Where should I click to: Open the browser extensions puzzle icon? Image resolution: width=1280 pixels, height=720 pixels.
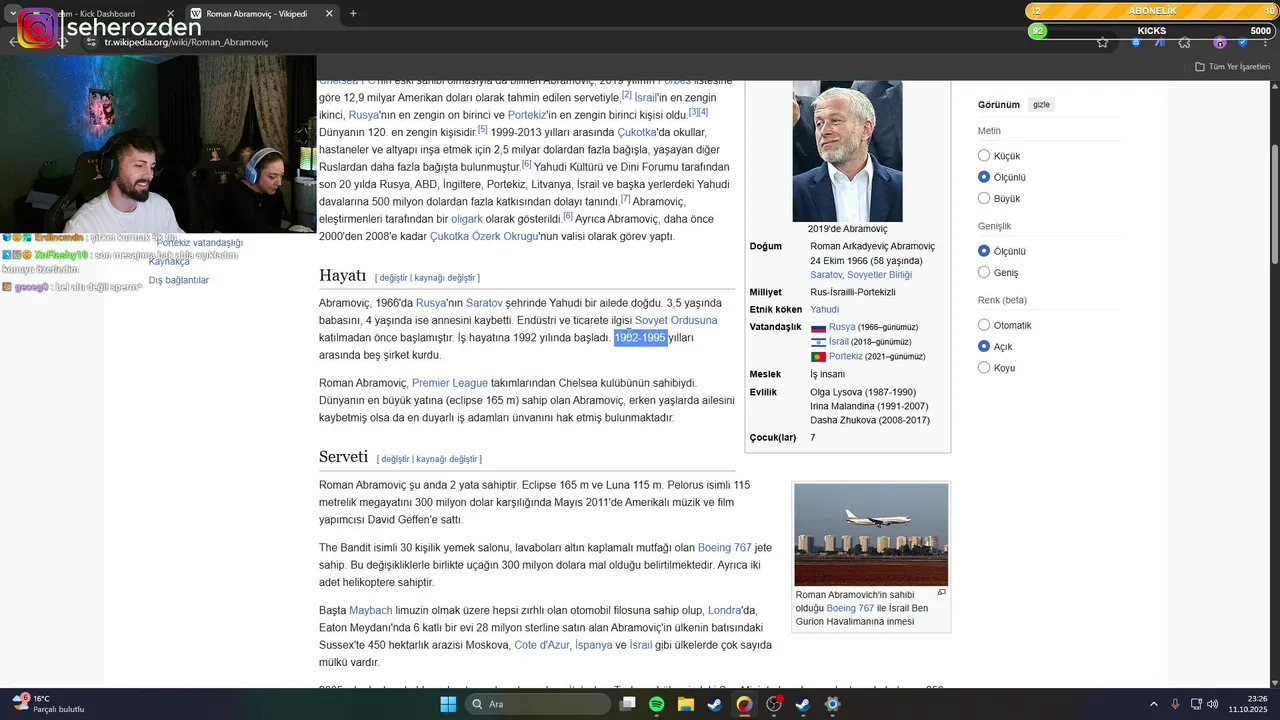click(1184, 42)
